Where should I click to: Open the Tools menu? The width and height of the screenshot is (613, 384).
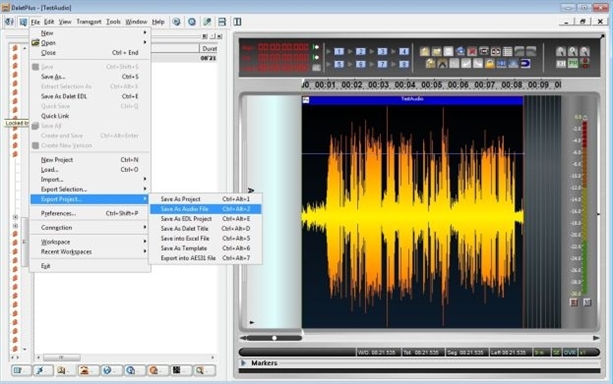click(113, 22)
